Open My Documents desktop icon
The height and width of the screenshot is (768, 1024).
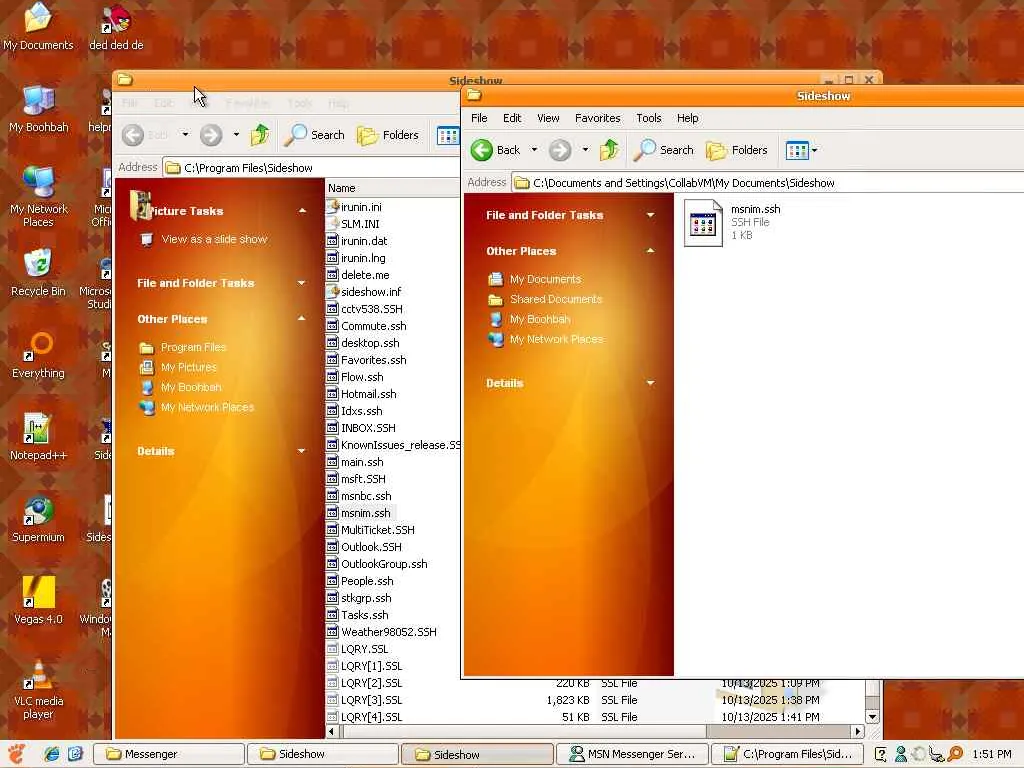pyautogui.click(x=39, y=27)
